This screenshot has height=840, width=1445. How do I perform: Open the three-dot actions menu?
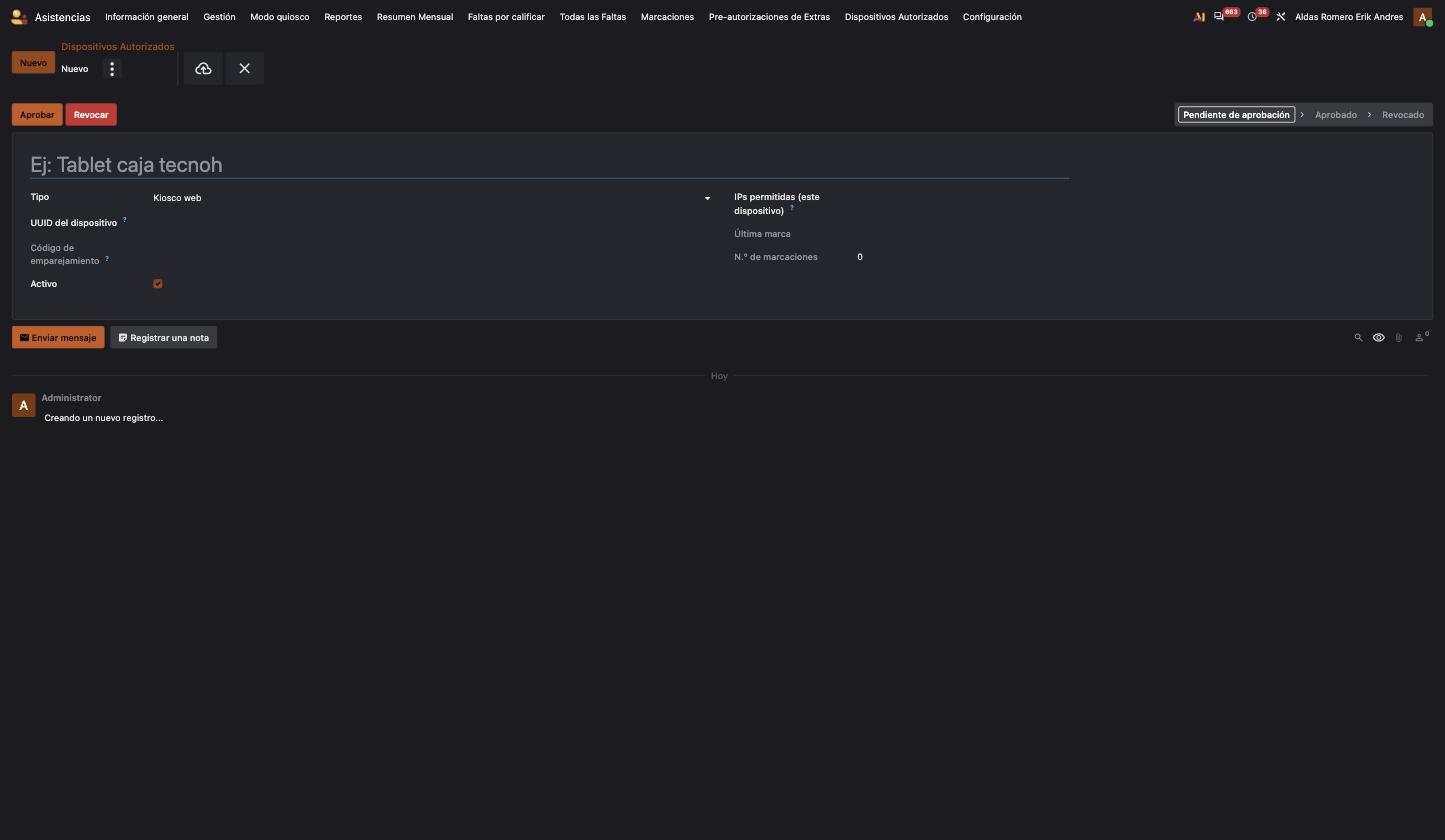(112, 69)
